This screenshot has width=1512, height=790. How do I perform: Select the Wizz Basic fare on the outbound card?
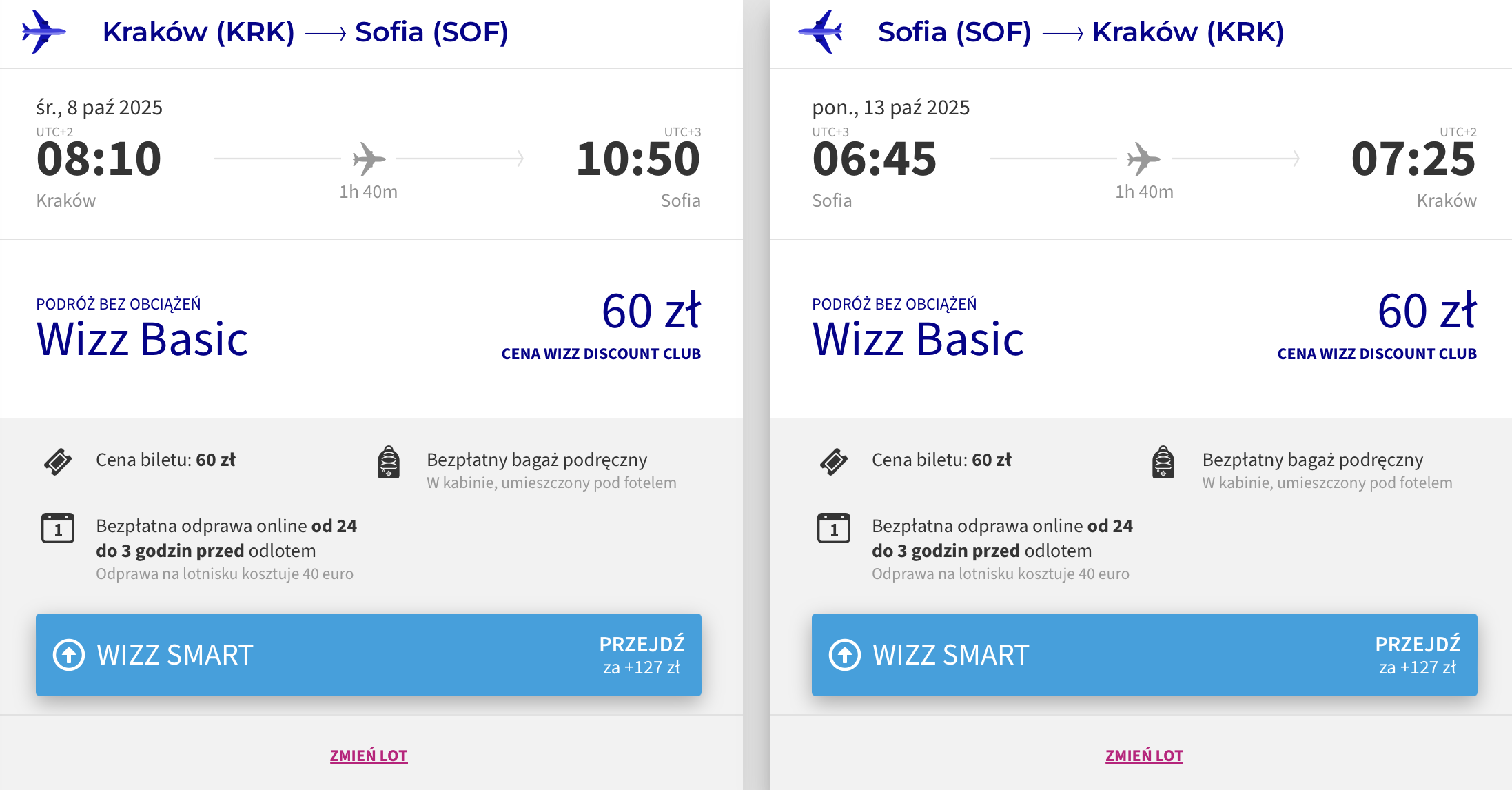pyautogui.click(x=142, y=339)
